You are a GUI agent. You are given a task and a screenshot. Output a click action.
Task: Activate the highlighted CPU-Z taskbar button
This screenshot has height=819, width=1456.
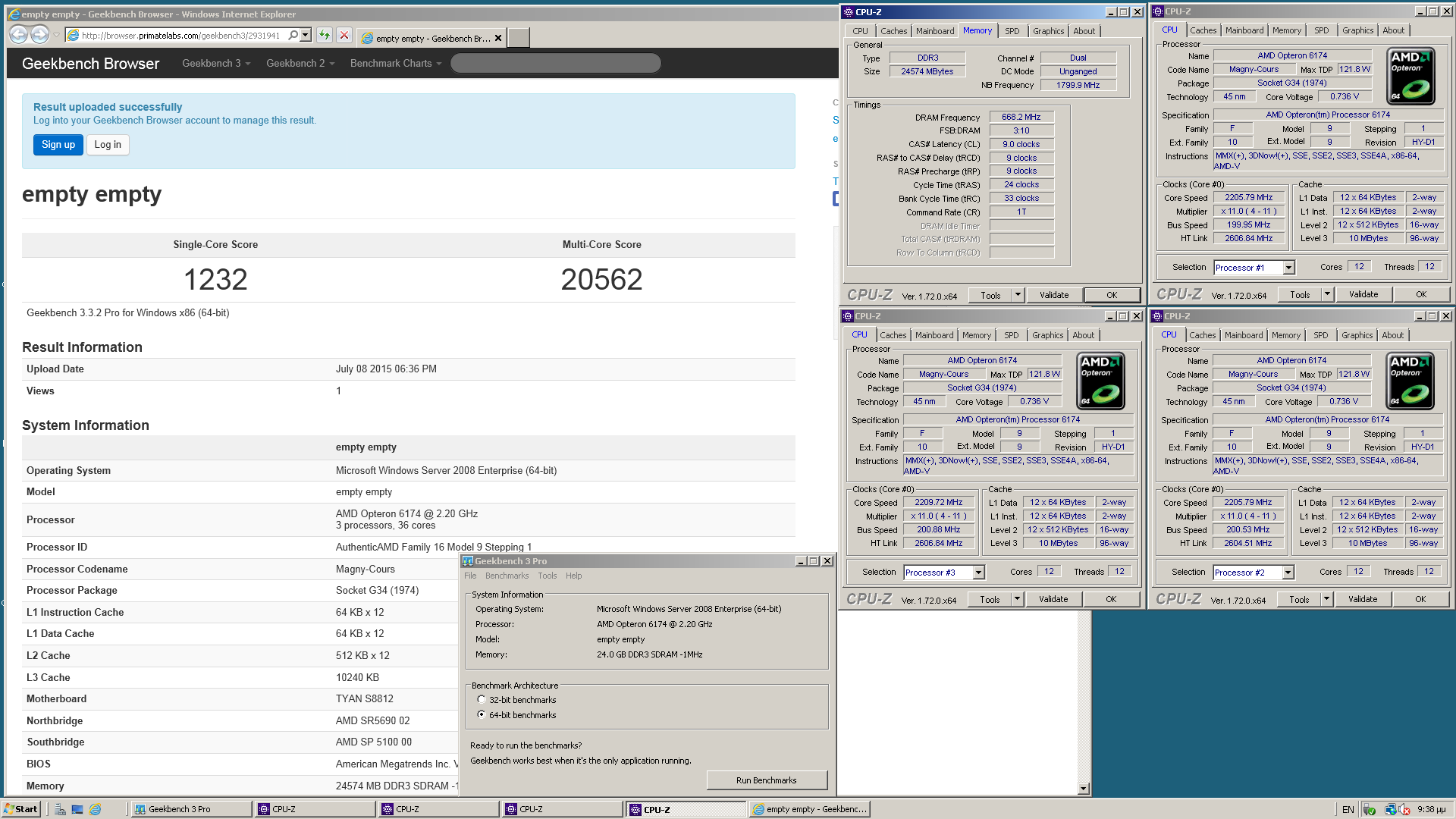[x=686, y=809]
